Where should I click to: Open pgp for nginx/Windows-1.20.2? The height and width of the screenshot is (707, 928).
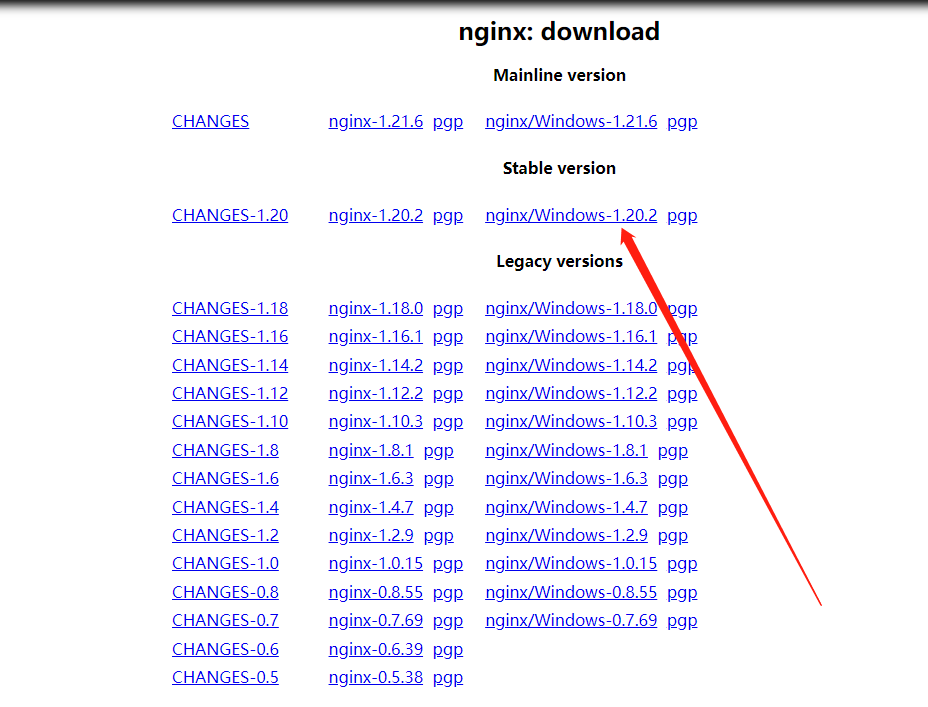682,216
